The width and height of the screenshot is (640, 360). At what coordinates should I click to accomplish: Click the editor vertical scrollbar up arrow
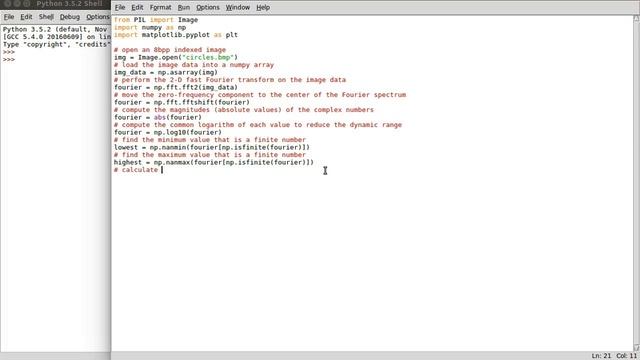point(636,18)
